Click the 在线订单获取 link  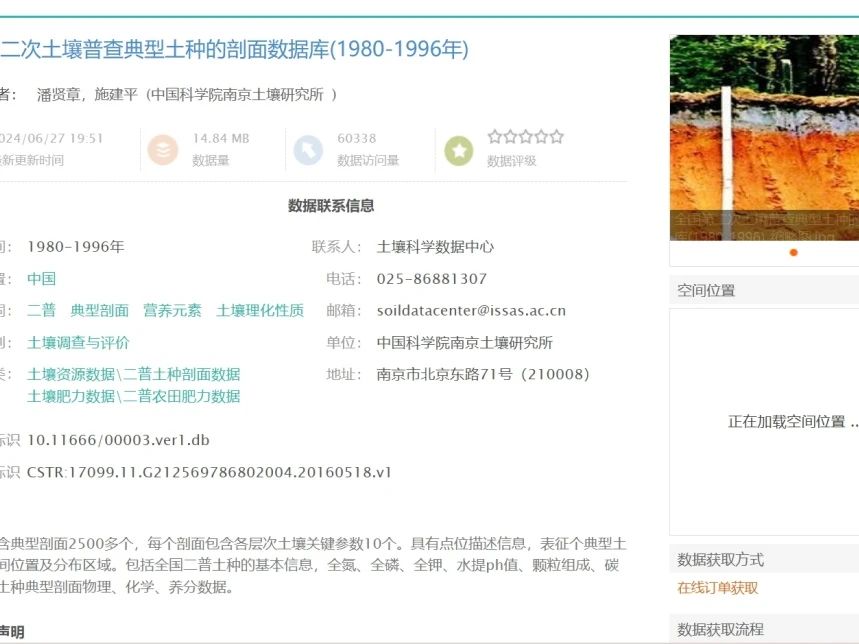718,588
